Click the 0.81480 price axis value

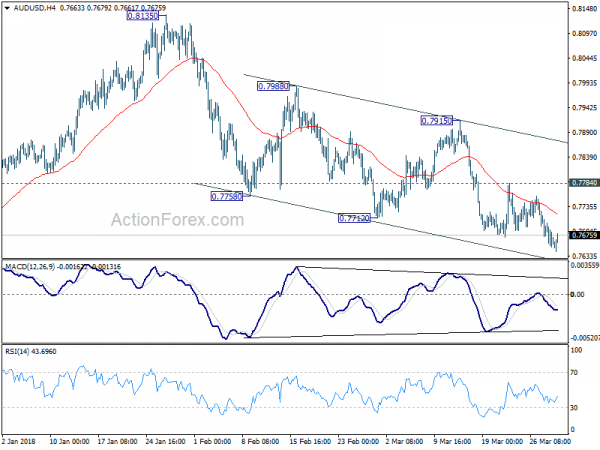point(584,9)
